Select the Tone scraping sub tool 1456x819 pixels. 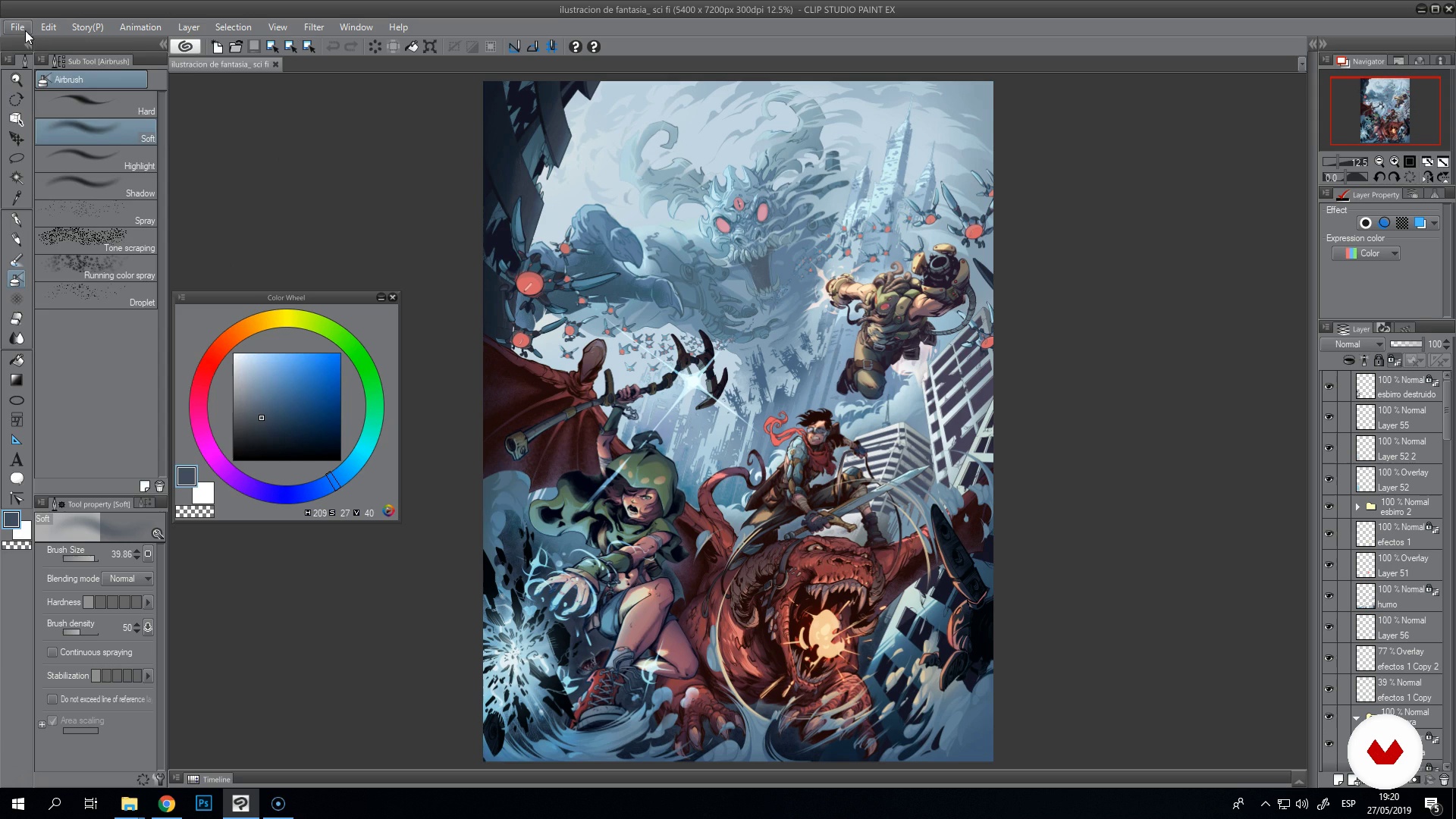click(x=96, y=242)
